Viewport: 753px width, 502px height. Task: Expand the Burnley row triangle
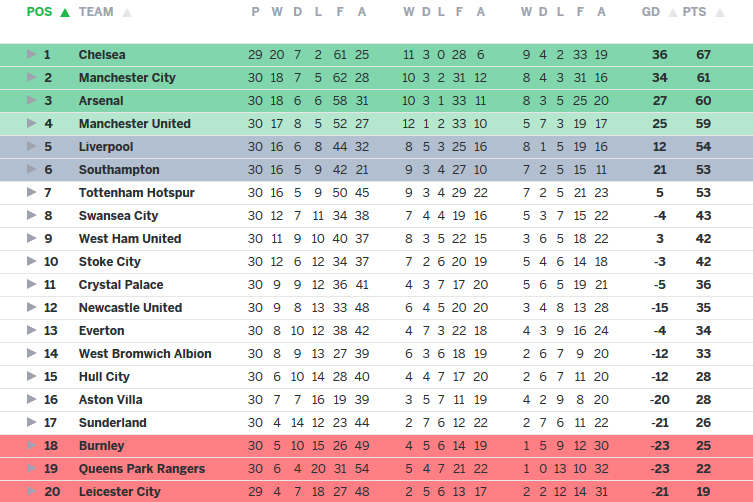tap(31, 445)
